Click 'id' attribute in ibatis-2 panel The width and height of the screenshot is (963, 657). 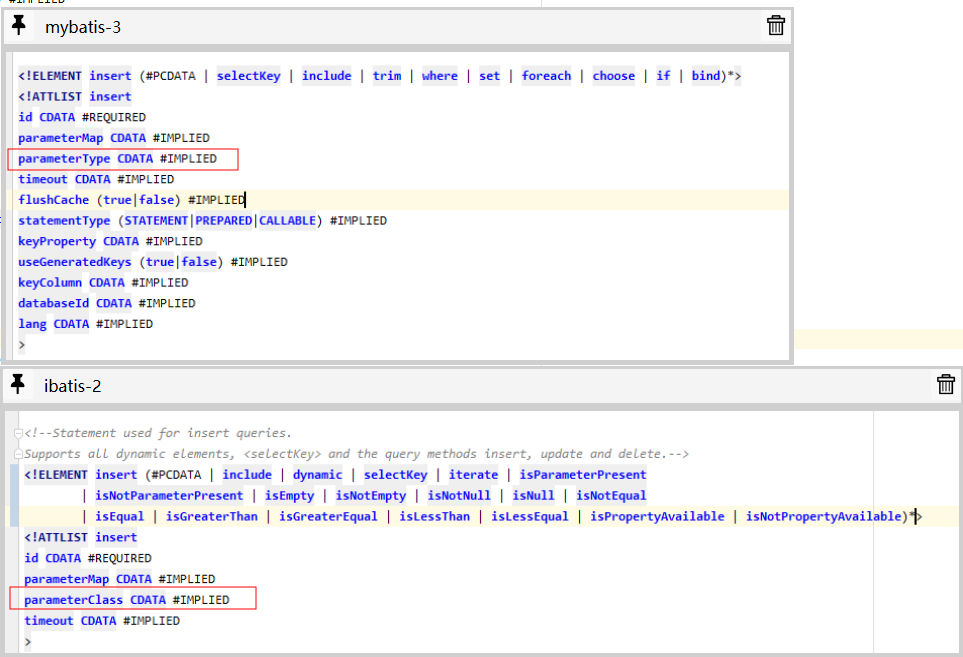(x=31, y=558)
